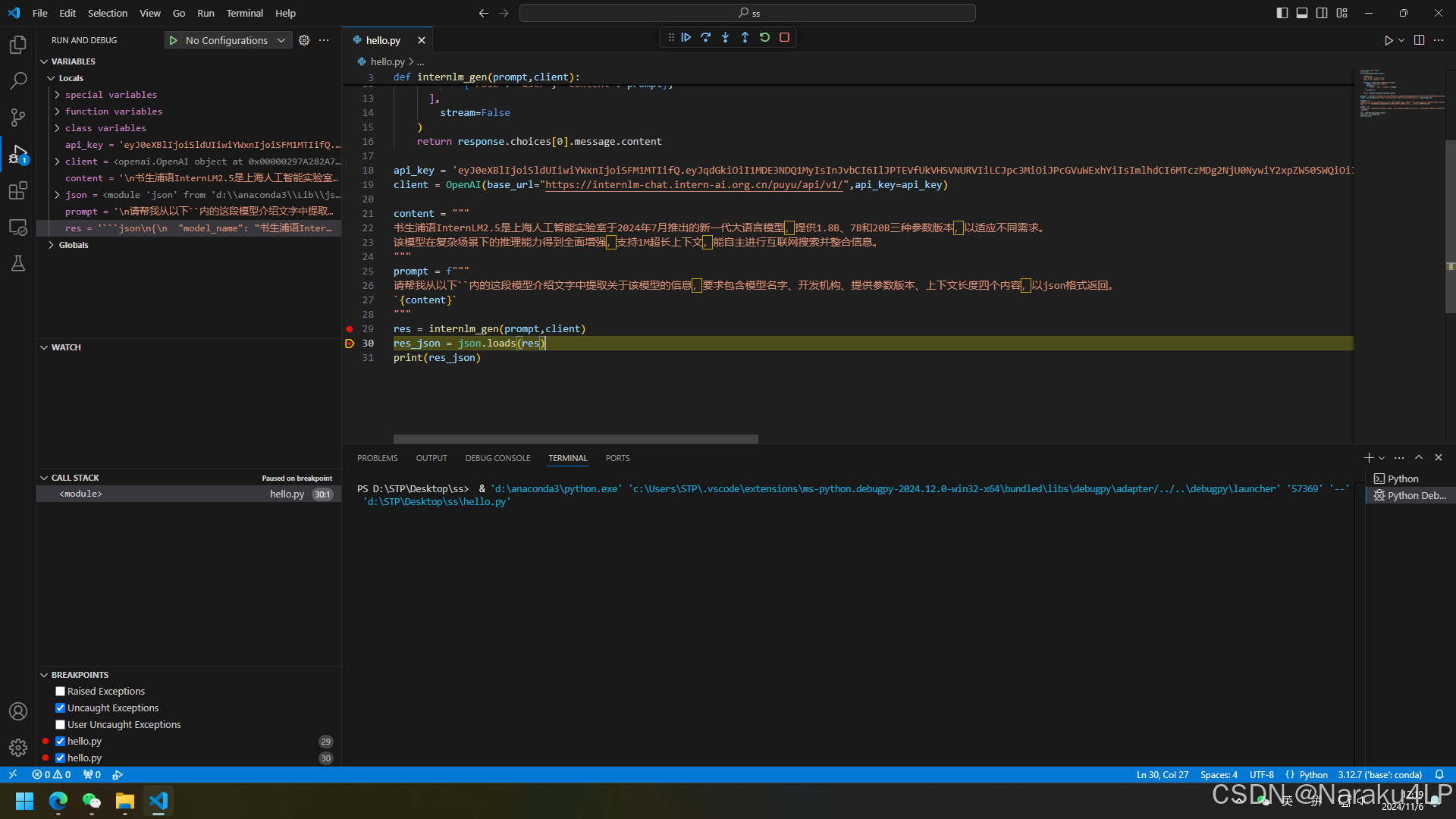
Task: Open the Terminal menu
Action: coord(244,13)
